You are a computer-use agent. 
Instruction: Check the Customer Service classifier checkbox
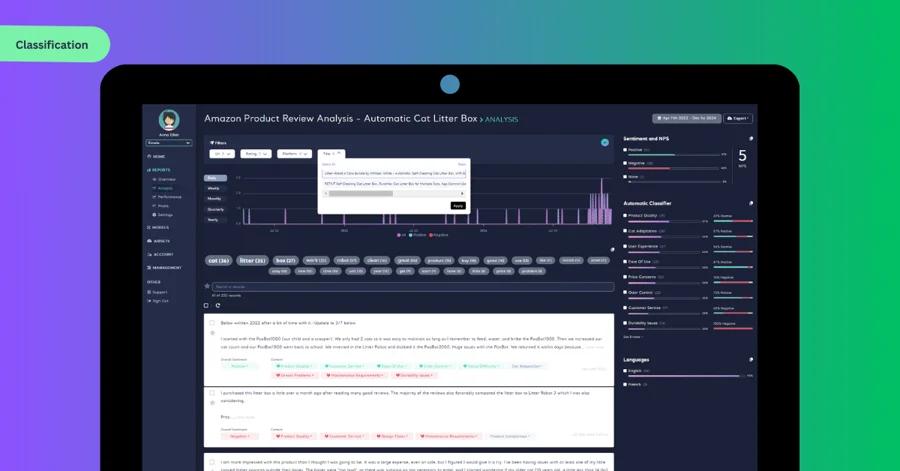[625, 307]
